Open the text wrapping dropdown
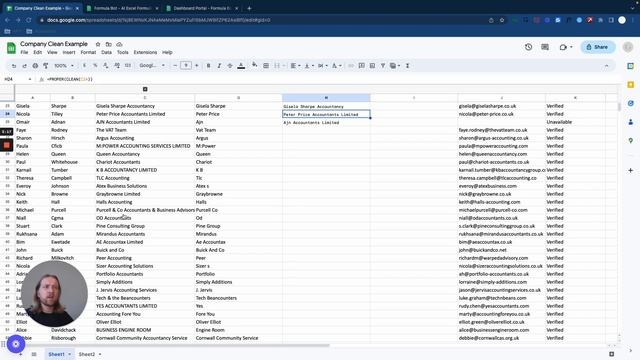Viewport: 640px width, 360px height. pyautogui.click(x=322, y=66)
